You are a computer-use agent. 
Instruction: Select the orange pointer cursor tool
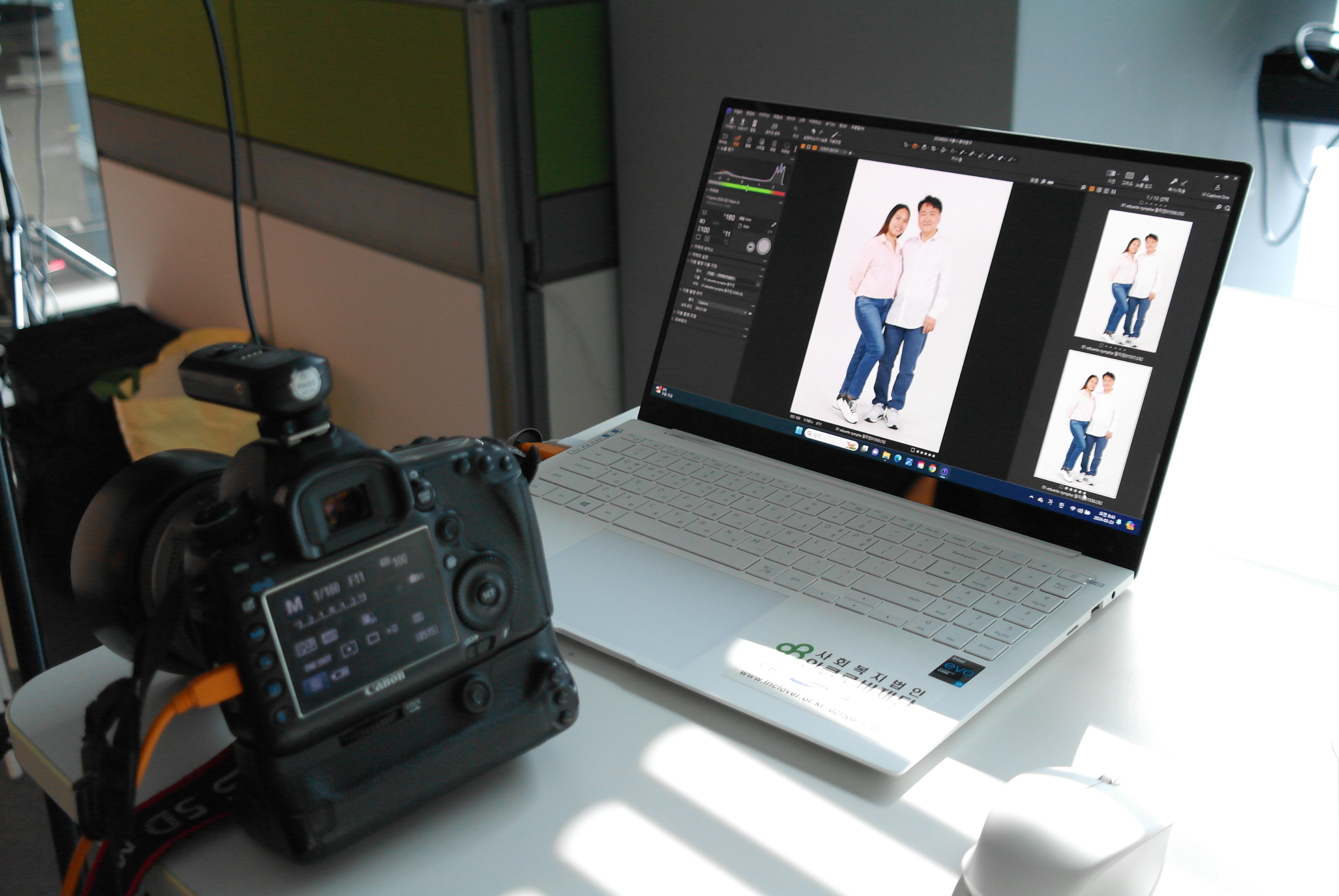point(915,146)
